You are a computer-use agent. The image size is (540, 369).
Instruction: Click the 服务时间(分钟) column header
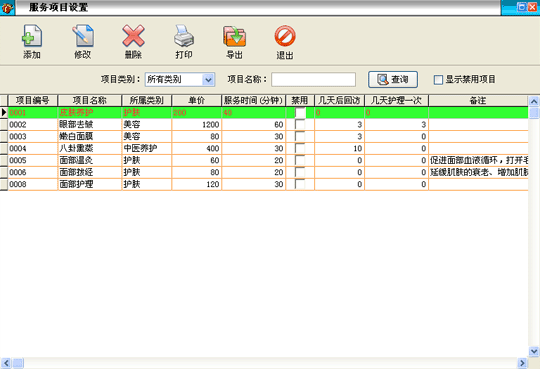[253, 100]
